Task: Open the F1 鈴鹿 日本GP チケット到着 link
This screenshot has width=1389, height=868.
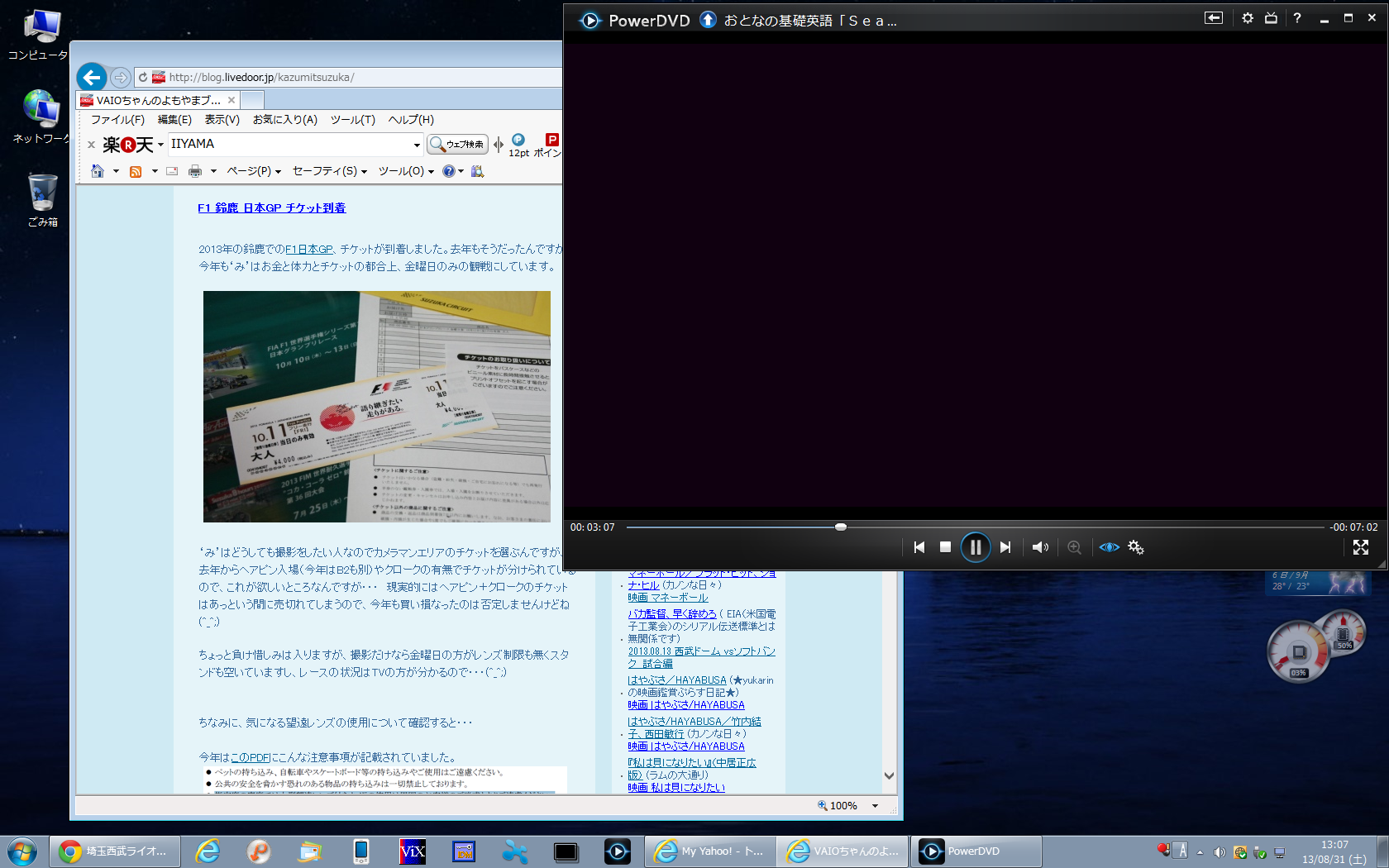Action: [x=272, y=208]
